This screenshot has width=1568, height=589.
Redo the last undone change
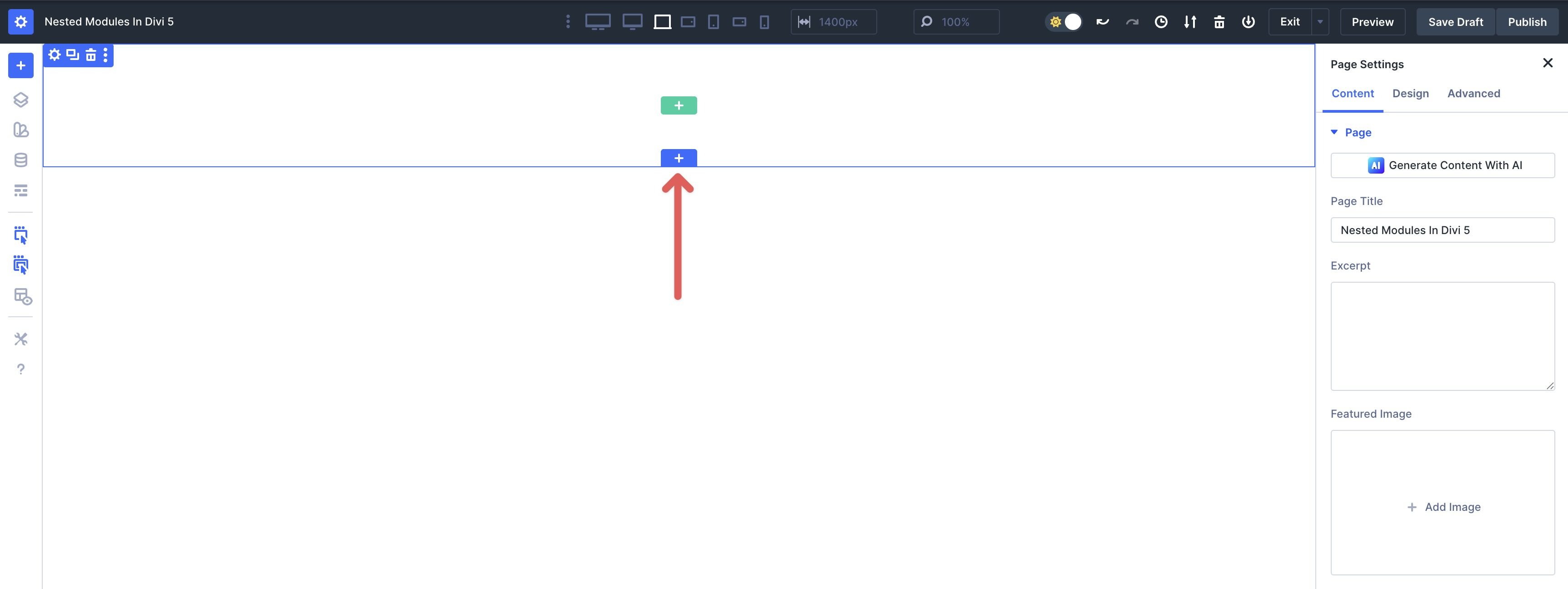(x=1132, y=21)
